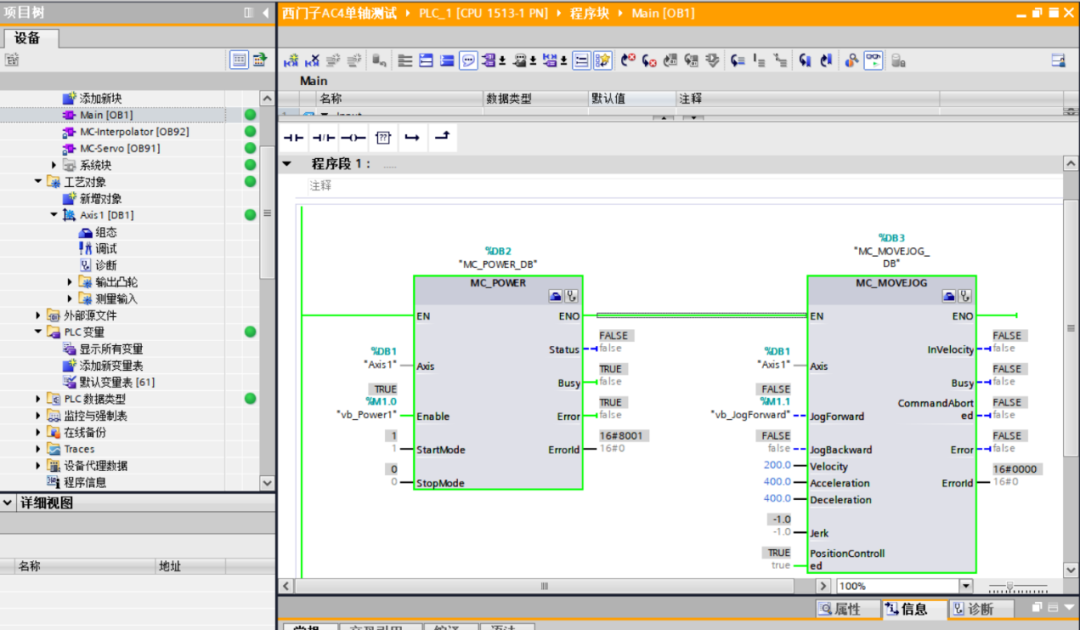Expand the 系统块 folder
Image resolution: width=1080 pixels, height=630 pixels.
point(55,165)
